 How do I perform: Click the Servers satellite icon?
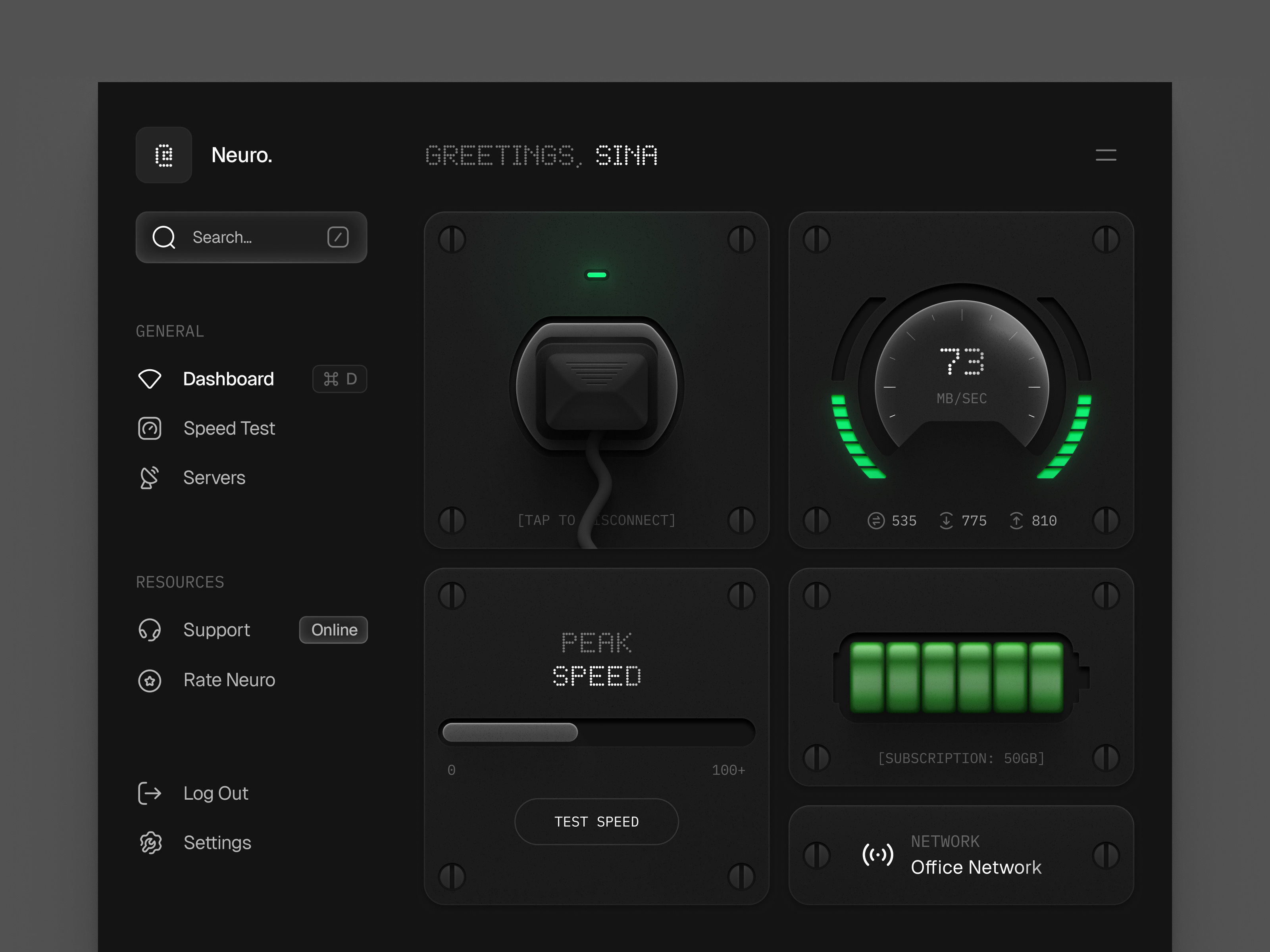(x=150, y=478)
